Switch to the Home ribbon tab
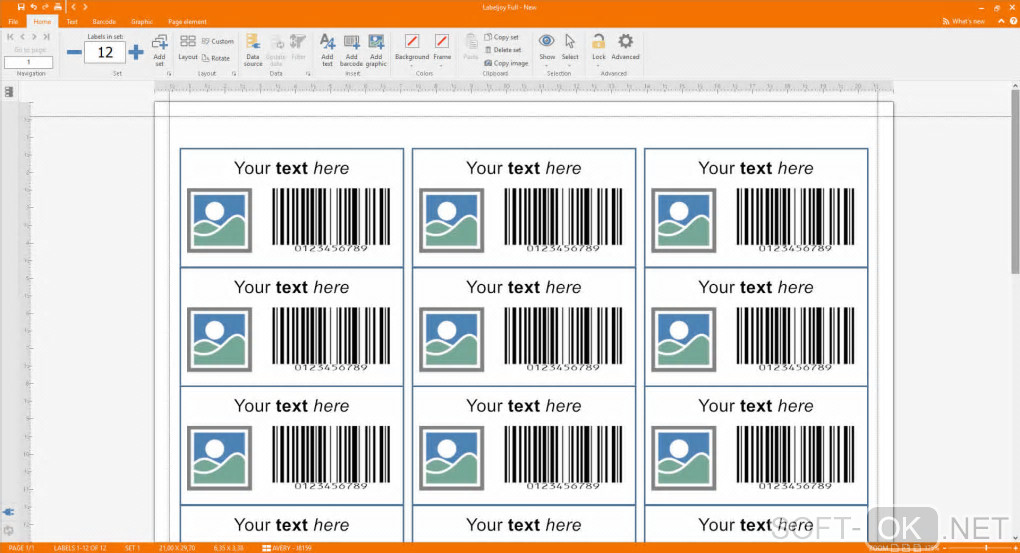Image resolution: width=1020 pixels, height=553 pixels. tap(42, 21)
